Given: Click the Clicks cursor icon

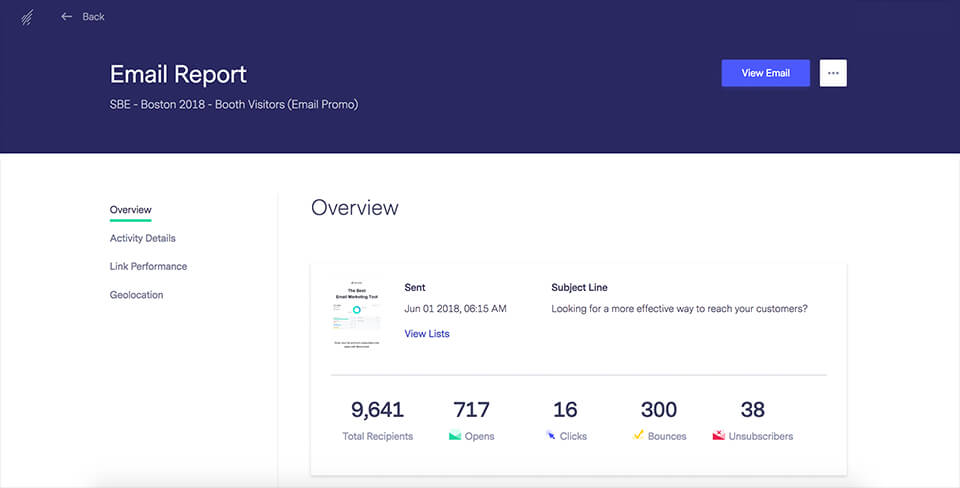Looking at the screenshot, I should (550, 436).
